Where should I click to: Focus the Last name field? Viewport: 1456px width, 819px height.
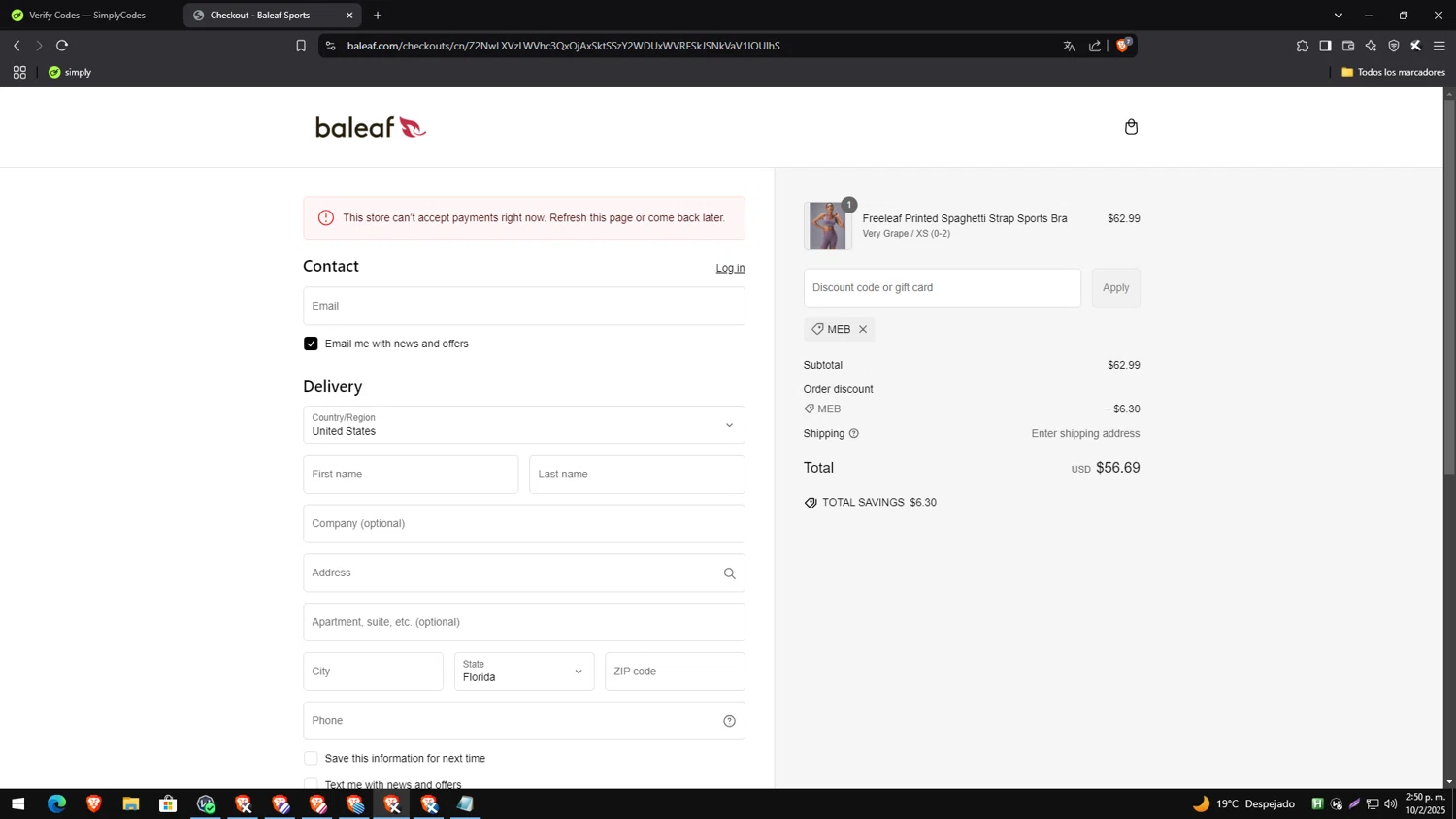click(x=637, y=475)
